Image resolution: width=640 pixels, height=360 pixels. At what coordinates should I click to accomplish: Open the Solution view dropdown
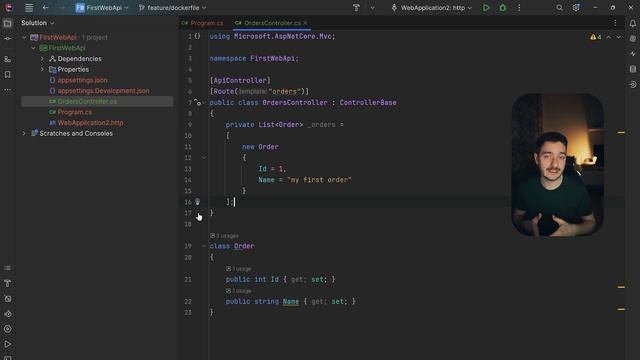pos(38,23)
